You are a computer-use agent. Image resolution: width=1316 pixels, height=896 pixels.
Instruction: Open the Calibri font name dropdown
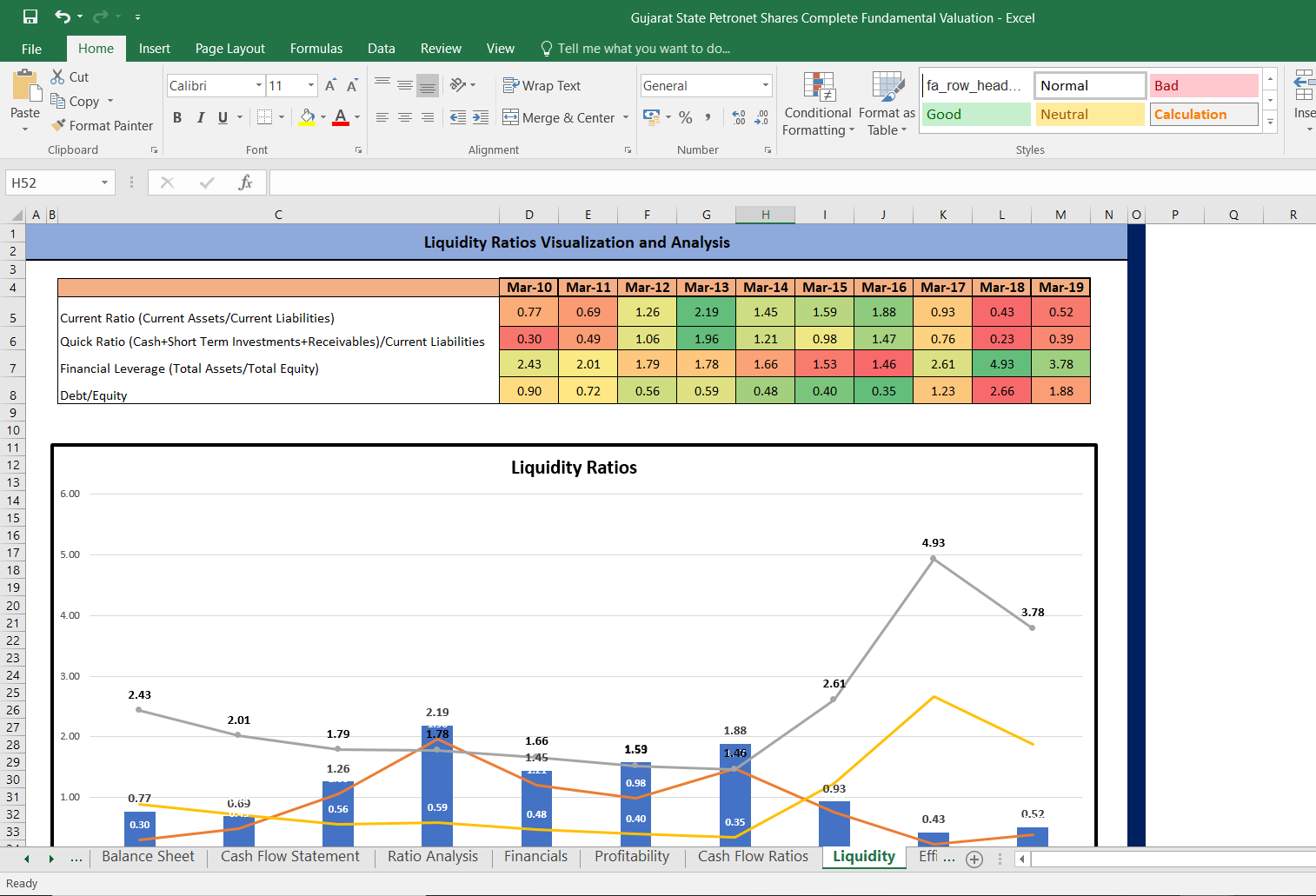point(259,85)
